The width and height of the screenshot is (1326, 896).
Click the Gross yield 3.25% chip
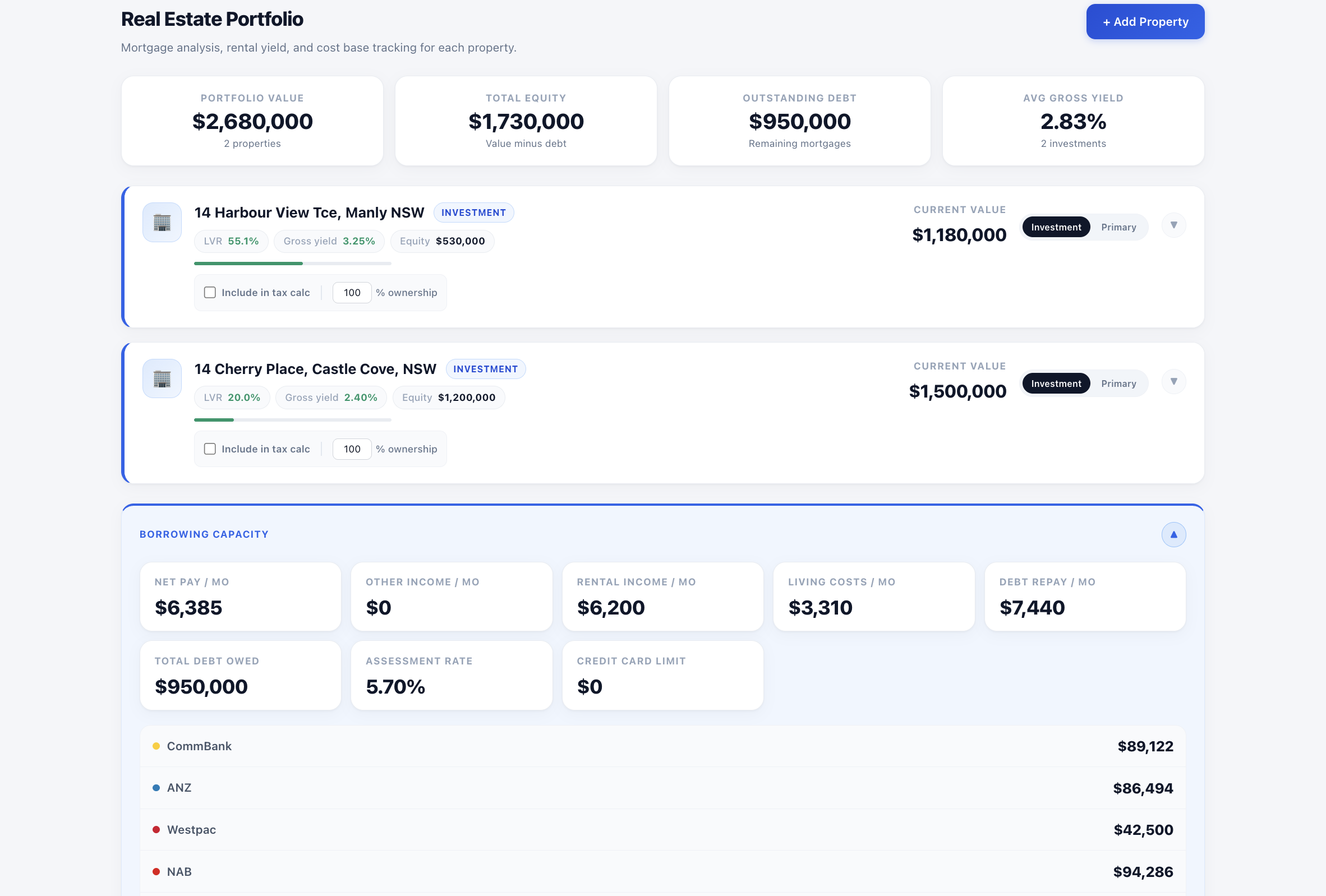click(329, 241)
